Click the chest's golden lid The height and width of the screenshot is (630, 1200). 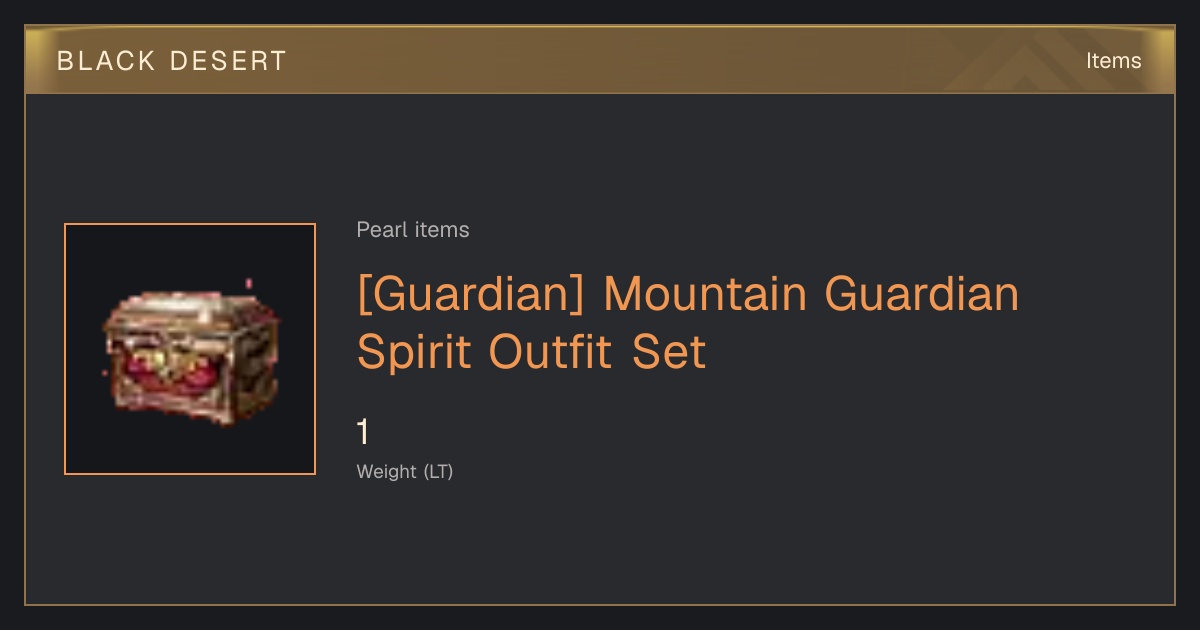click(x=190, y=311)
